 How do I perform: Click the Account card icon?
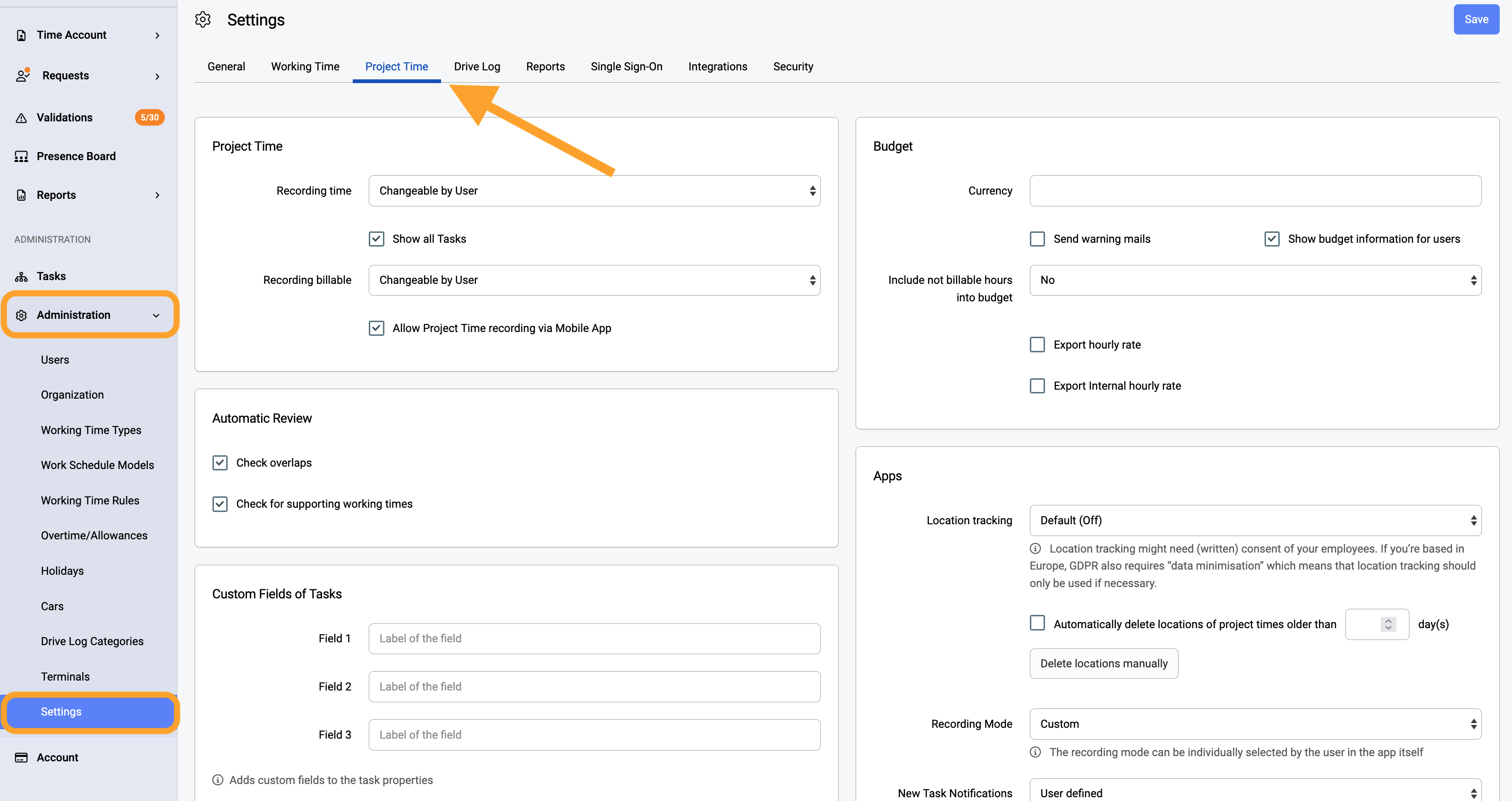21,758
